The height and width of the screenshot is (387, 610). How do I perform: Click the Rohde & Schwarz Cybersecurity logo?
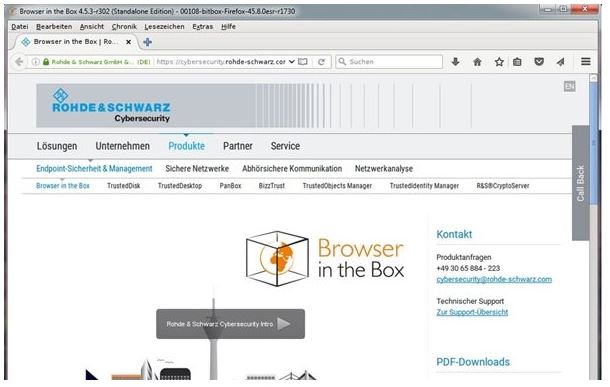click(x=111, y=106)
